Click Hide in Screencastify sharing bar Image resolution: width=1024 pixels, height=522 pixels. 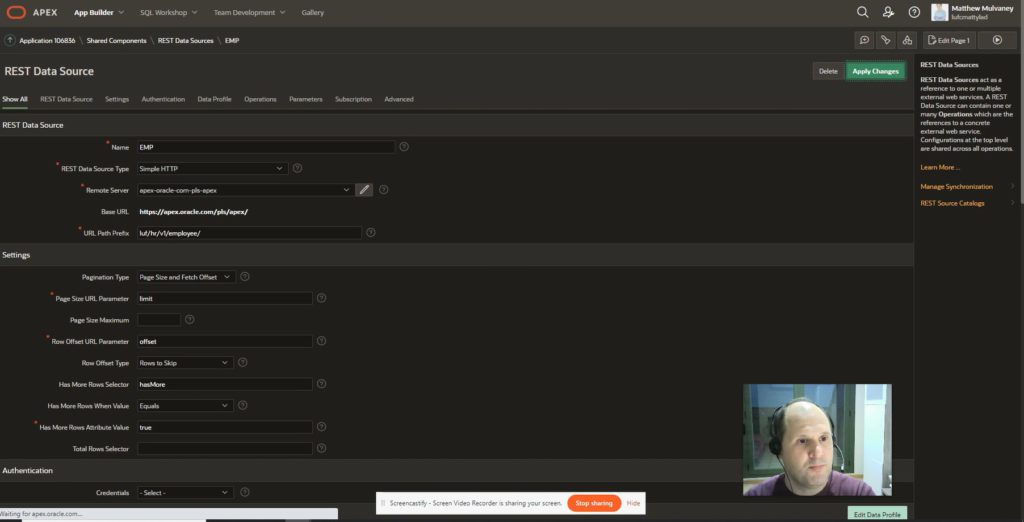(633, 503)
